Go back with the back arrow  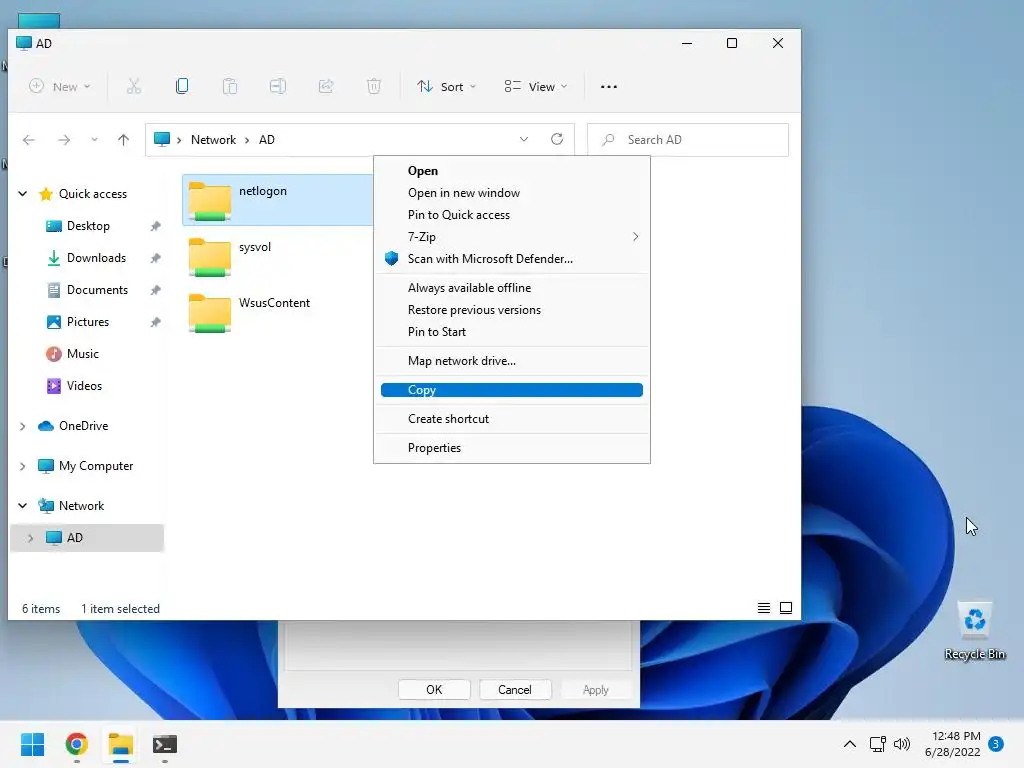pos(29,140)
